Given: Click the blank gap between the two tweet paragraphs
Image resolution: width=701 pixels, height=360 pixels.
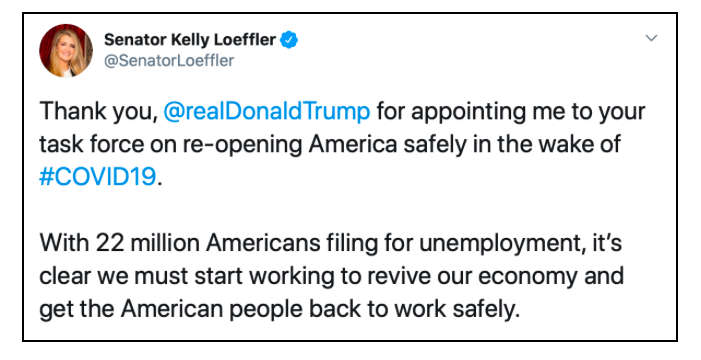Looking at the screenshot, I should (x=331, y=210).
